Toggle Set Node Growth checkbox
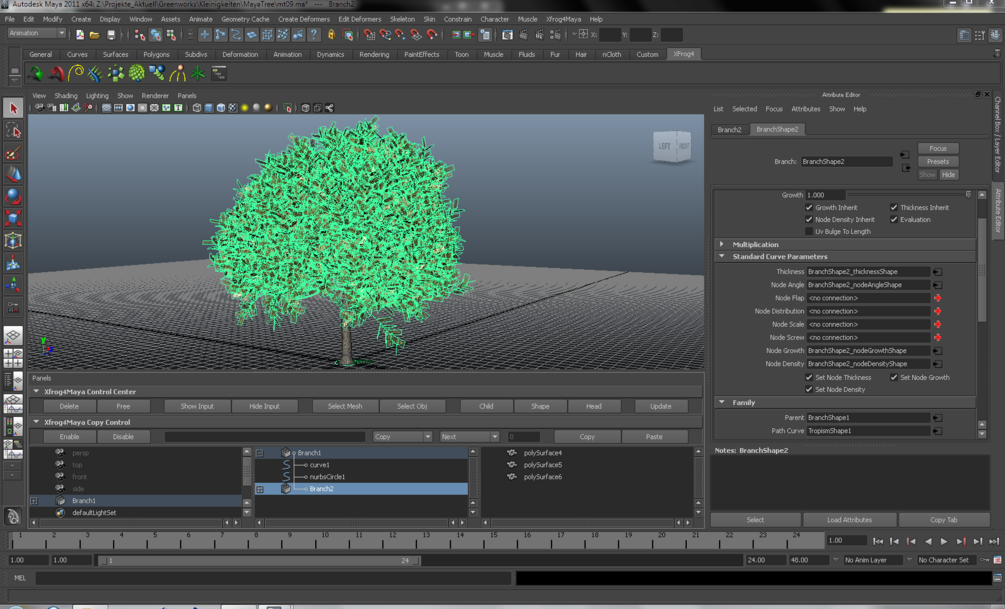This screenshot has height=609, width=1005. coord(893,378)
